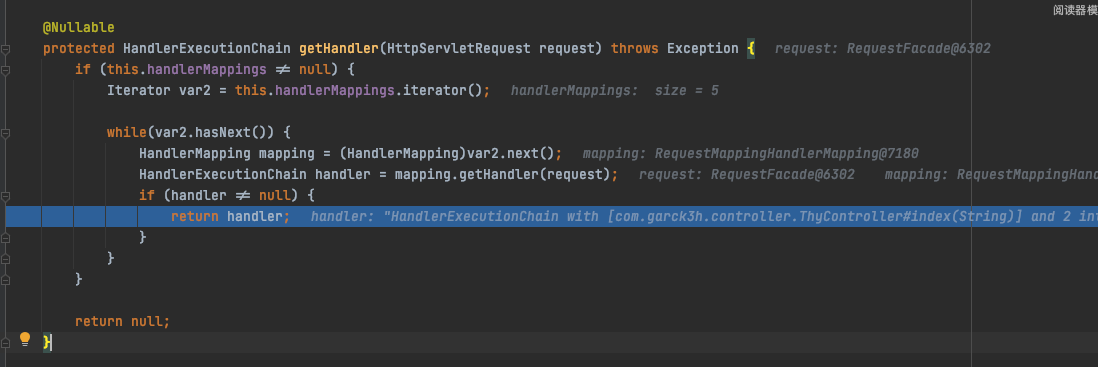Click the 'throws' keyword
Screen dimensions: 1098x367
tap(634, 48)
